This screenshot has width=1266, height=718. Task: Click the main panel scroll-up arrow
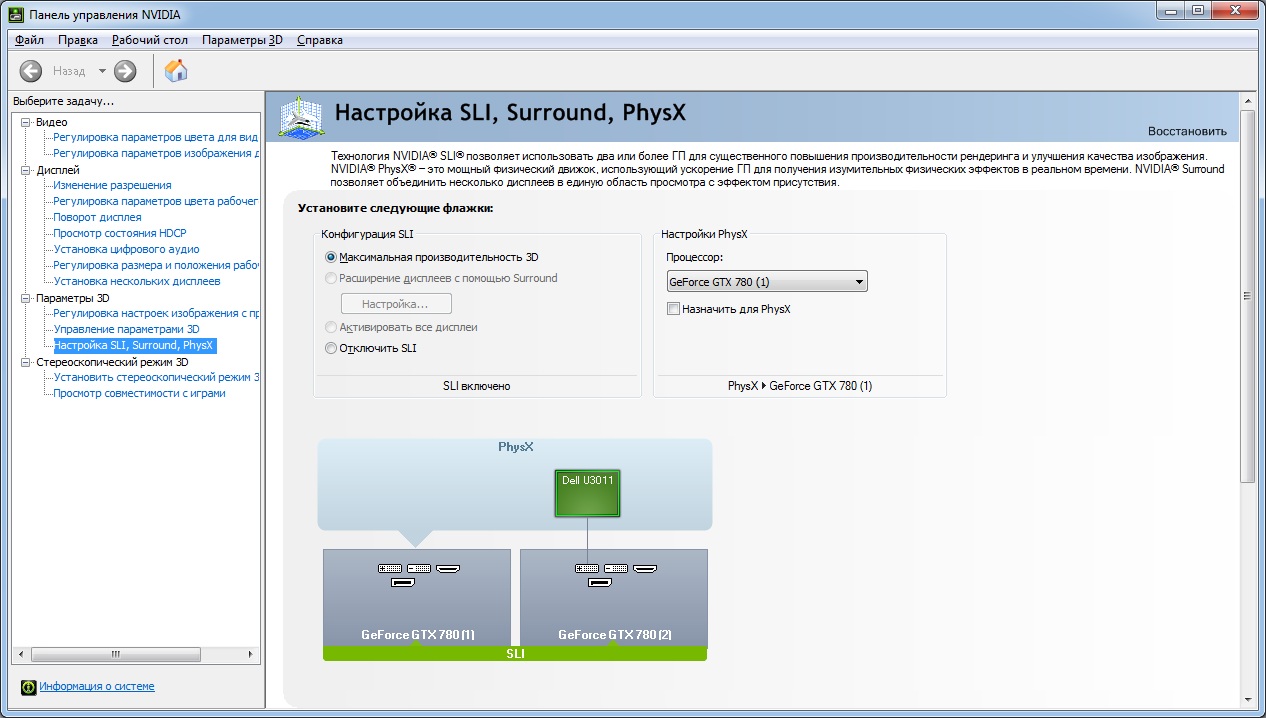click(x=1247, y=100)
